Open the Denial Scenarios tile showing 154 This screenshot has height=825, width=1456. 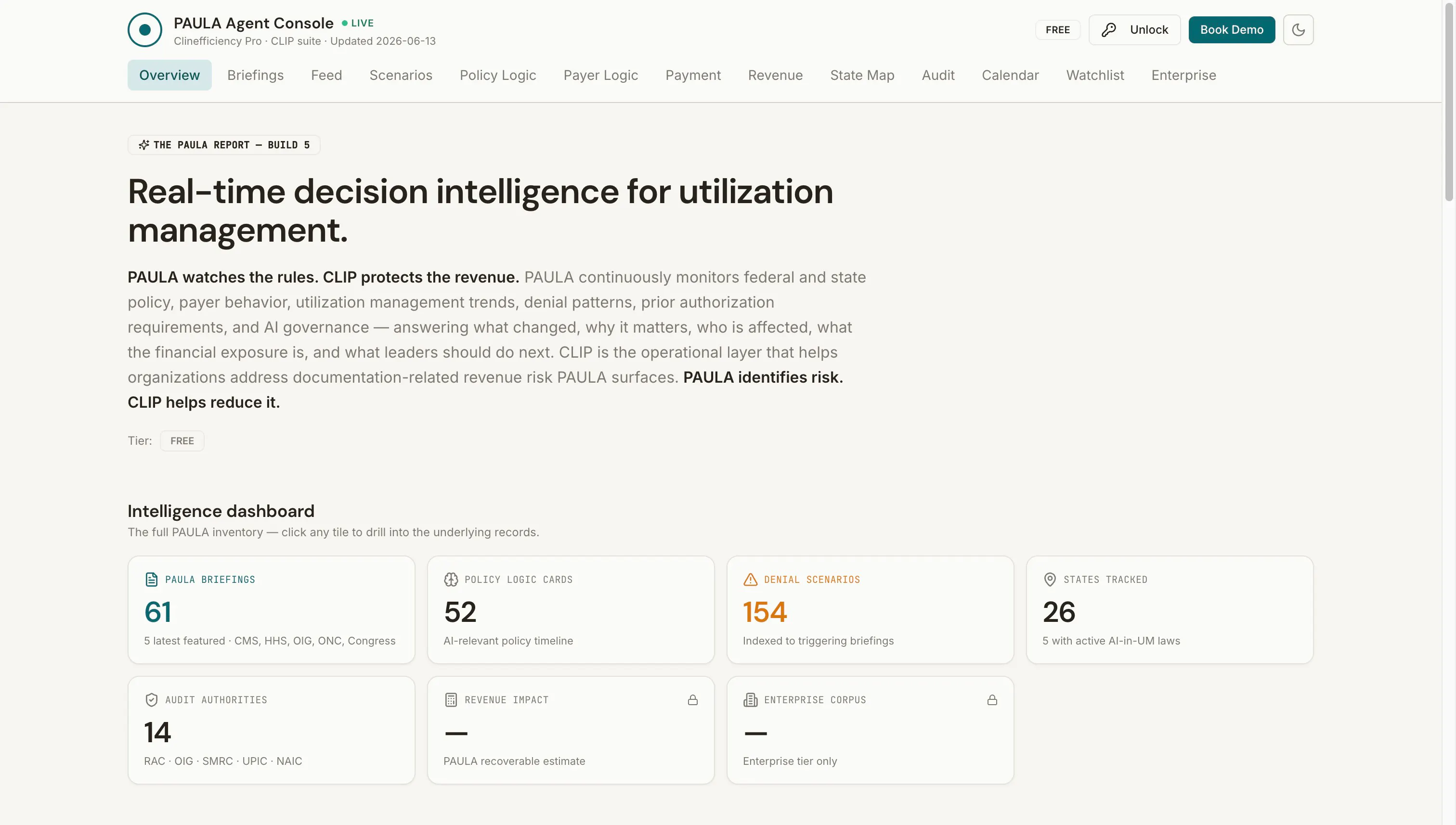870,610
